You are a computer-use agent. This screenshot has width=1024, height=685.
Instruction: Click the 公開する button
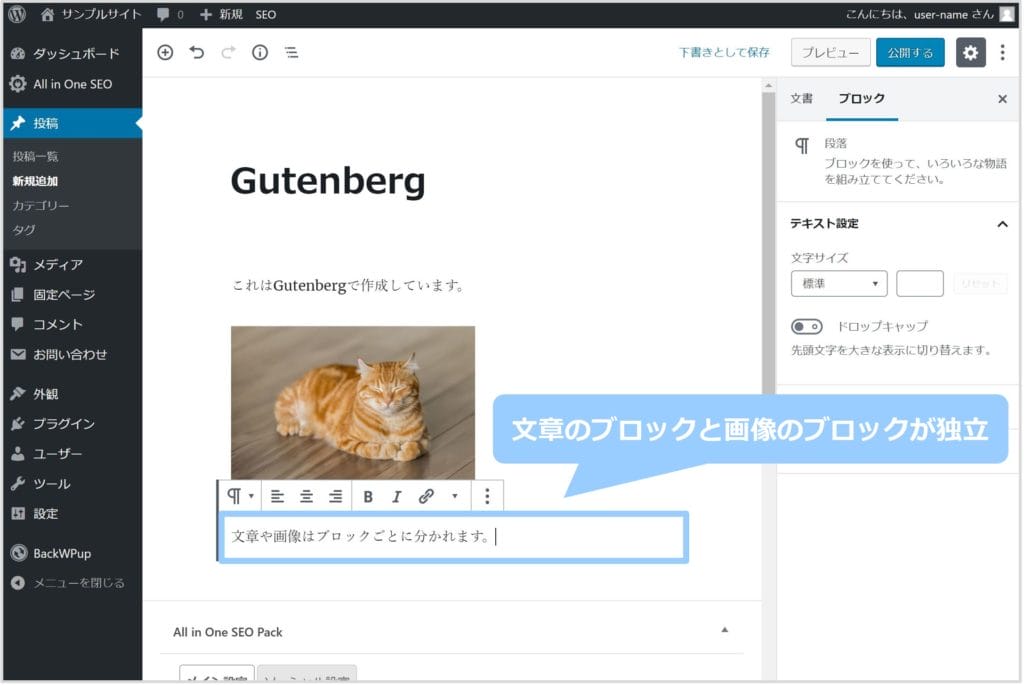tap(910, 53)
